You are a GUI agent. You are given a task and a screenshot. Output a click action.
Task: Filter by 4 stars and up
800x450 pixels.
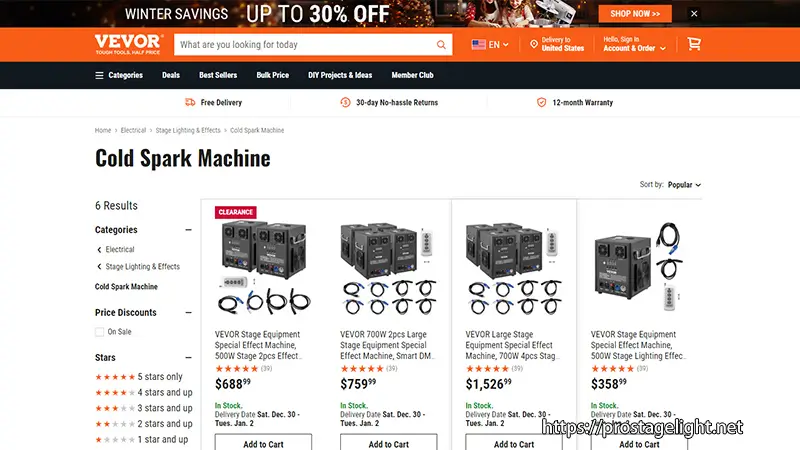144,393
